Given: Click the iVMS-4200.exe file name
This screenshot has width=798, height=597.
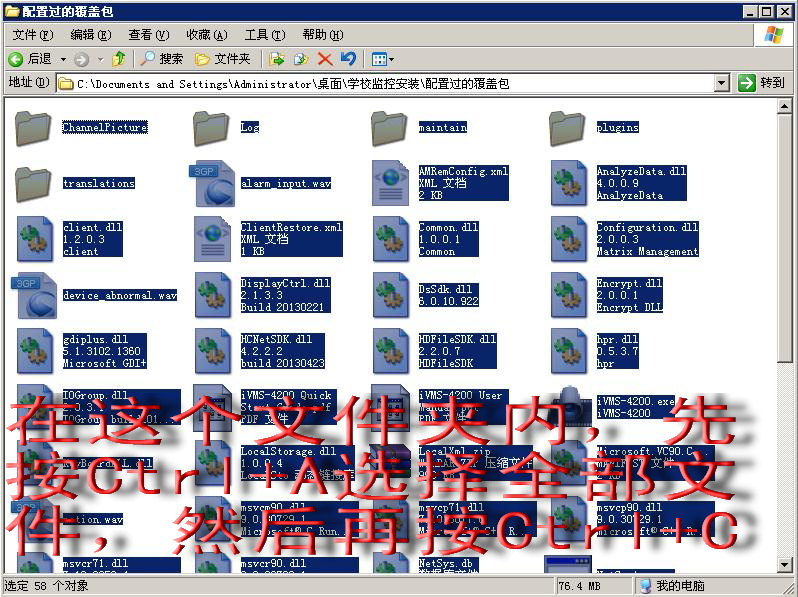Looking at the screenshot, I should pos(636,401).
